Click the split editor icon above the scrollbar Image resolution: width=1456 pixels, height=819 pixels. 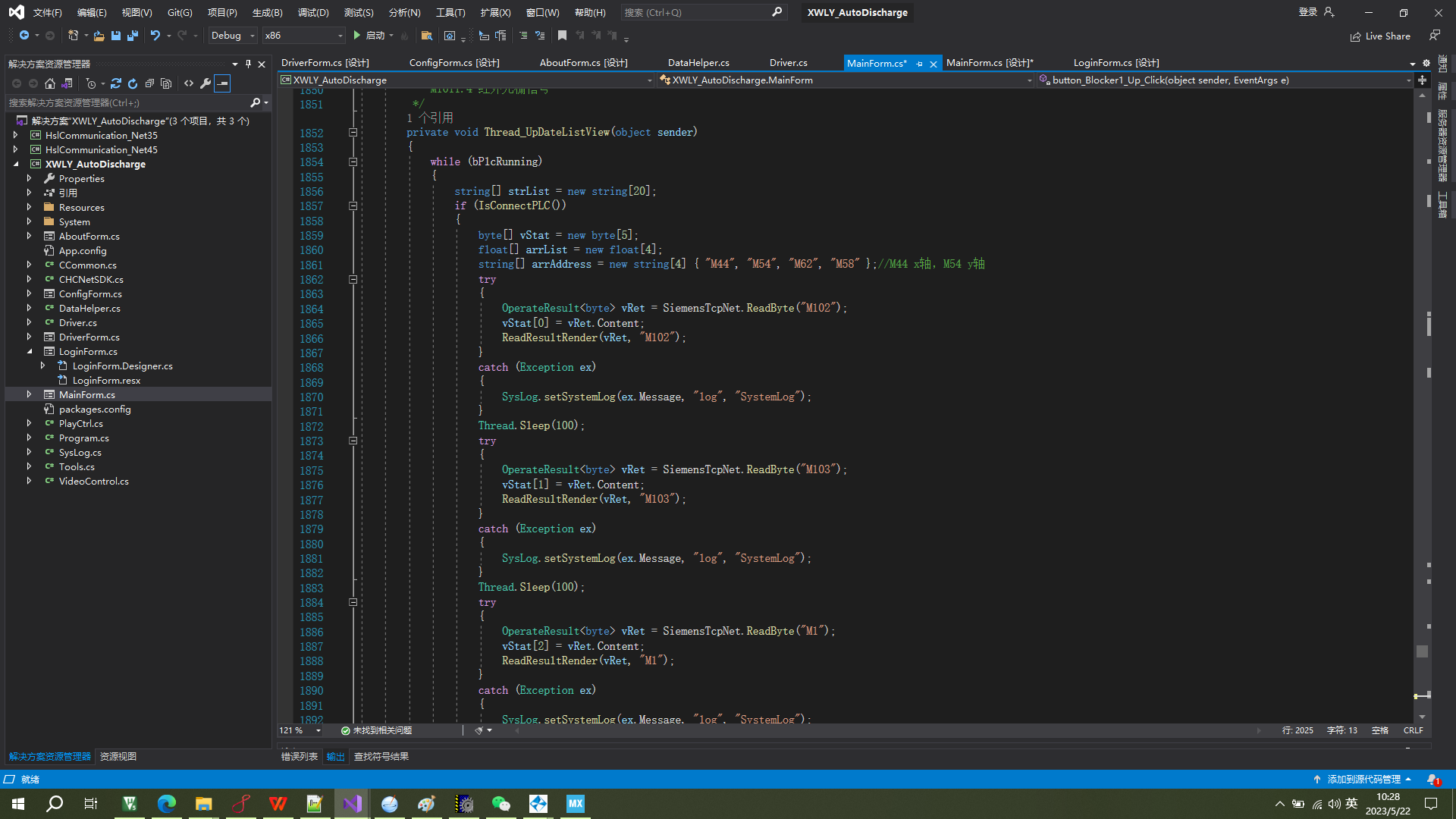(x=1422, y=80)
